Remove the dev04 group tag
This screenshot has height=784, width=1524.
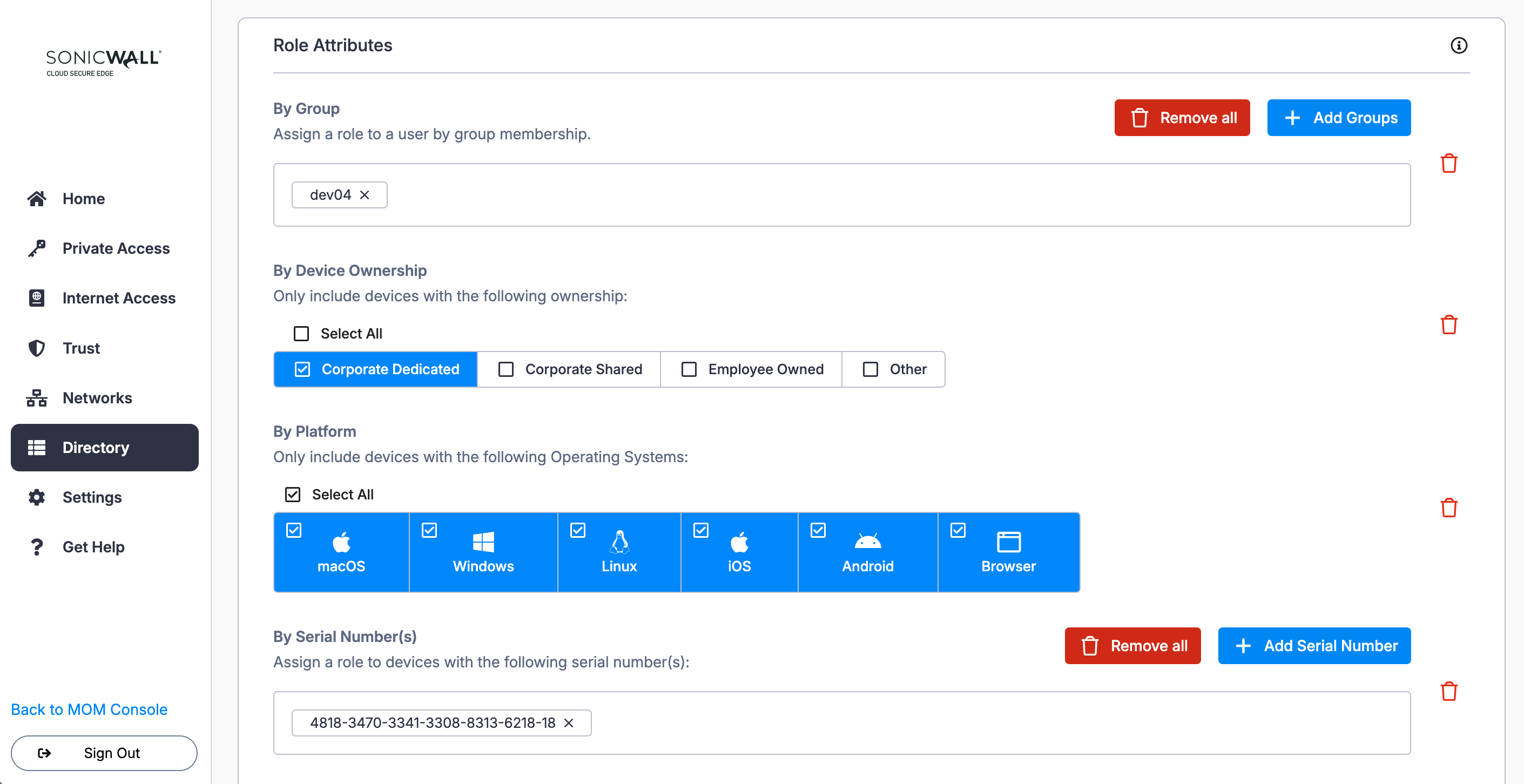pos(365,195)
